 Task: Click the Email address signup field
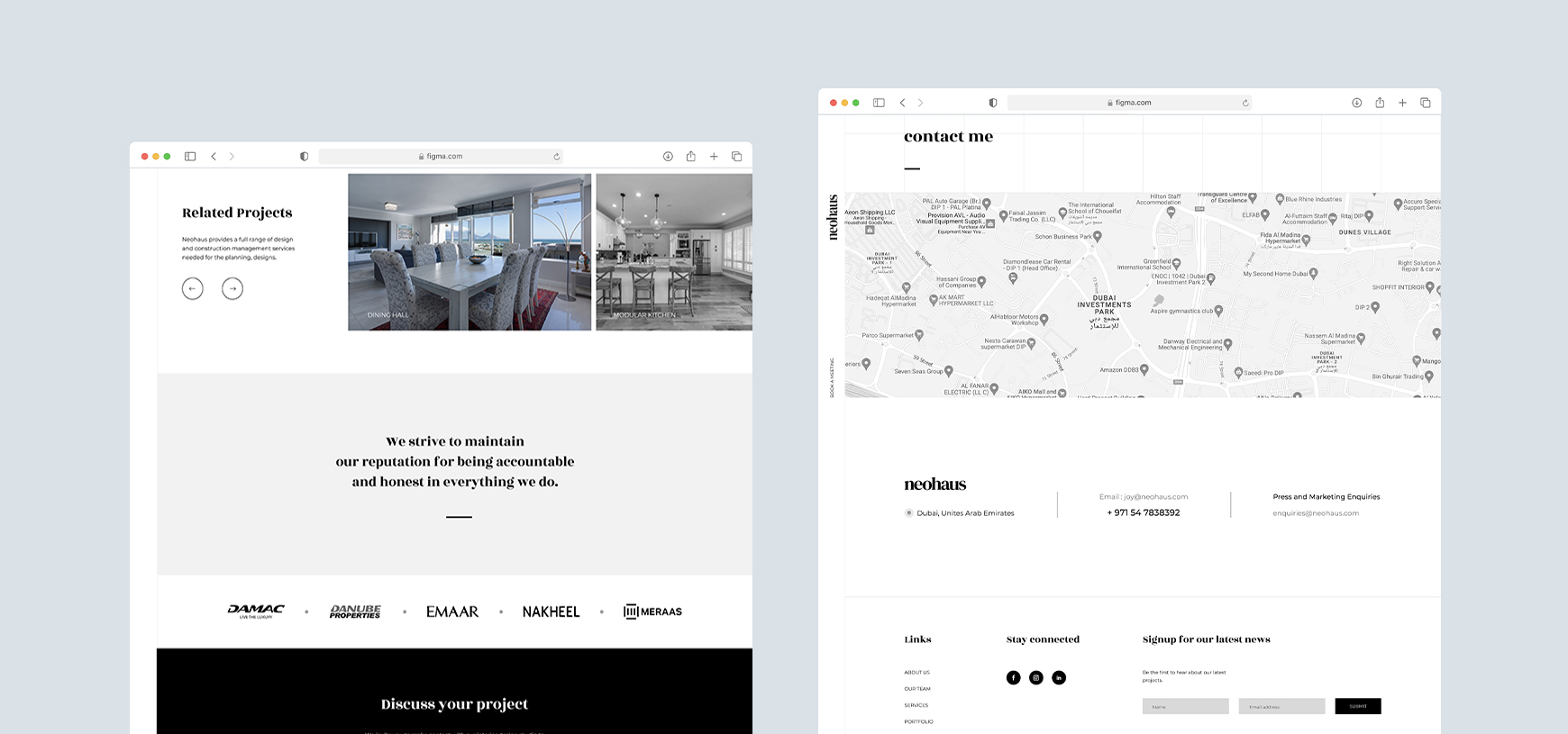pos(1281,707)
